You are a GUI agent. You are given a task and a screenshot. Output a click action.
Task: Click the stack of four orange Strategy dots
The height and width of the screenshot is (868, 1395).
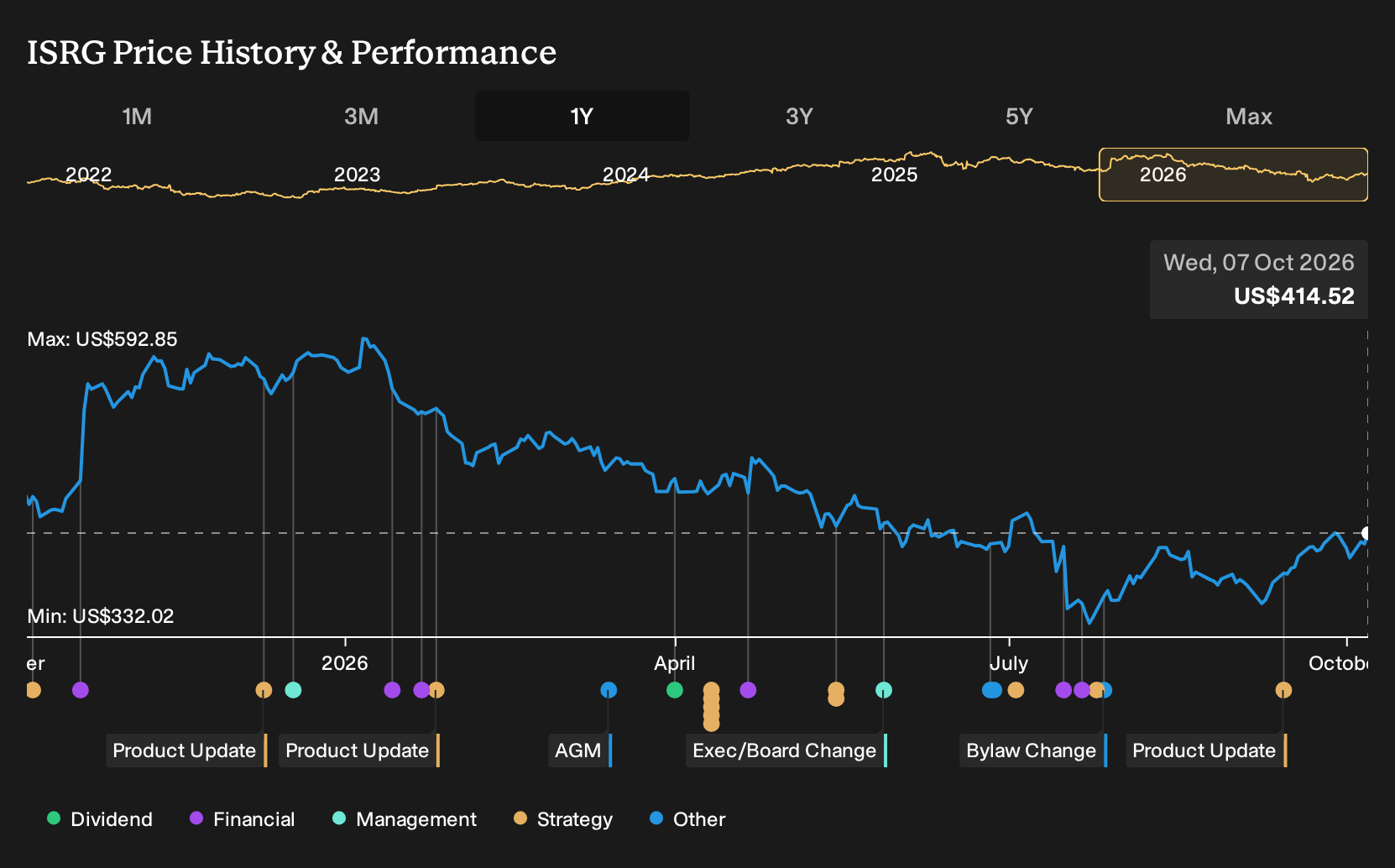tap(712, 707)
